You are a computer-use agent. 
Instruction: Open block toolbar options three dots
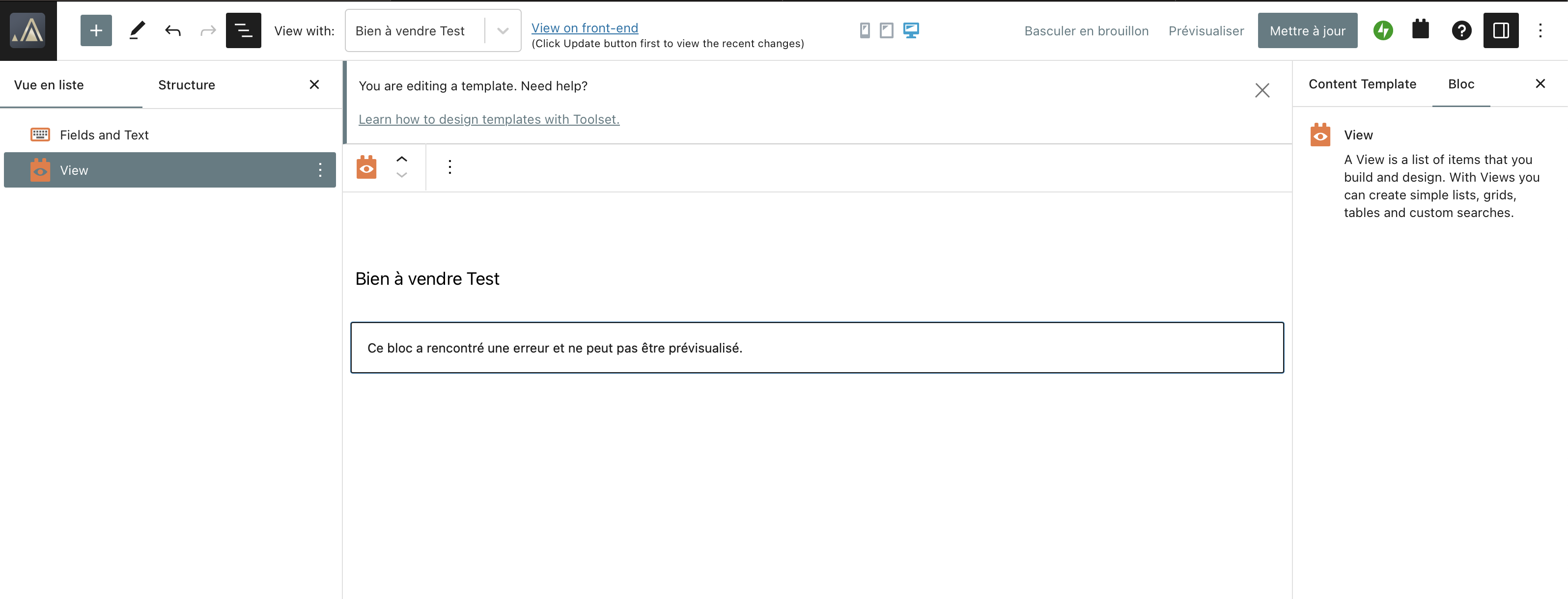pyautogui.click(x=450, y=167)
